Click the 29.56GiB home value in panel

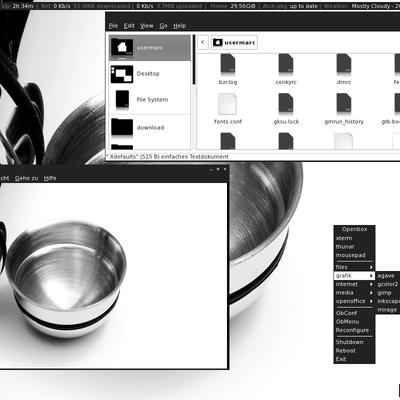(x=242, y=6)
